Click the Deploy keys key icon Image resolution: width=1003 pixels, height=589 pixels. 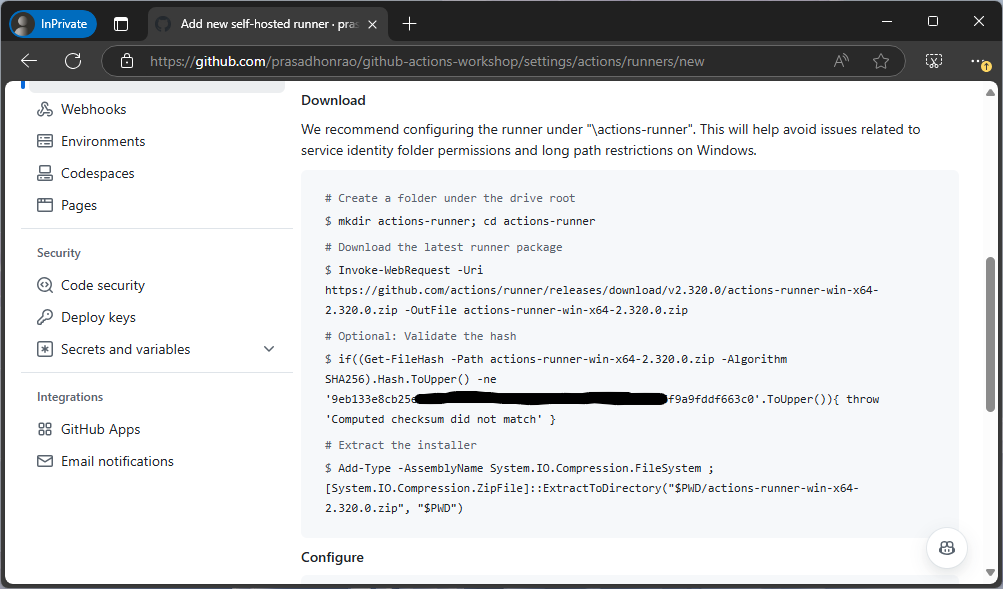pos(45,317)
